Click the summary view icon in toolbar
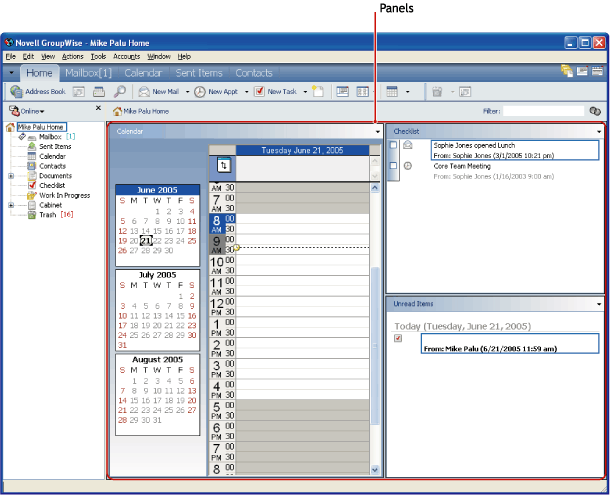 coord(342,92)
